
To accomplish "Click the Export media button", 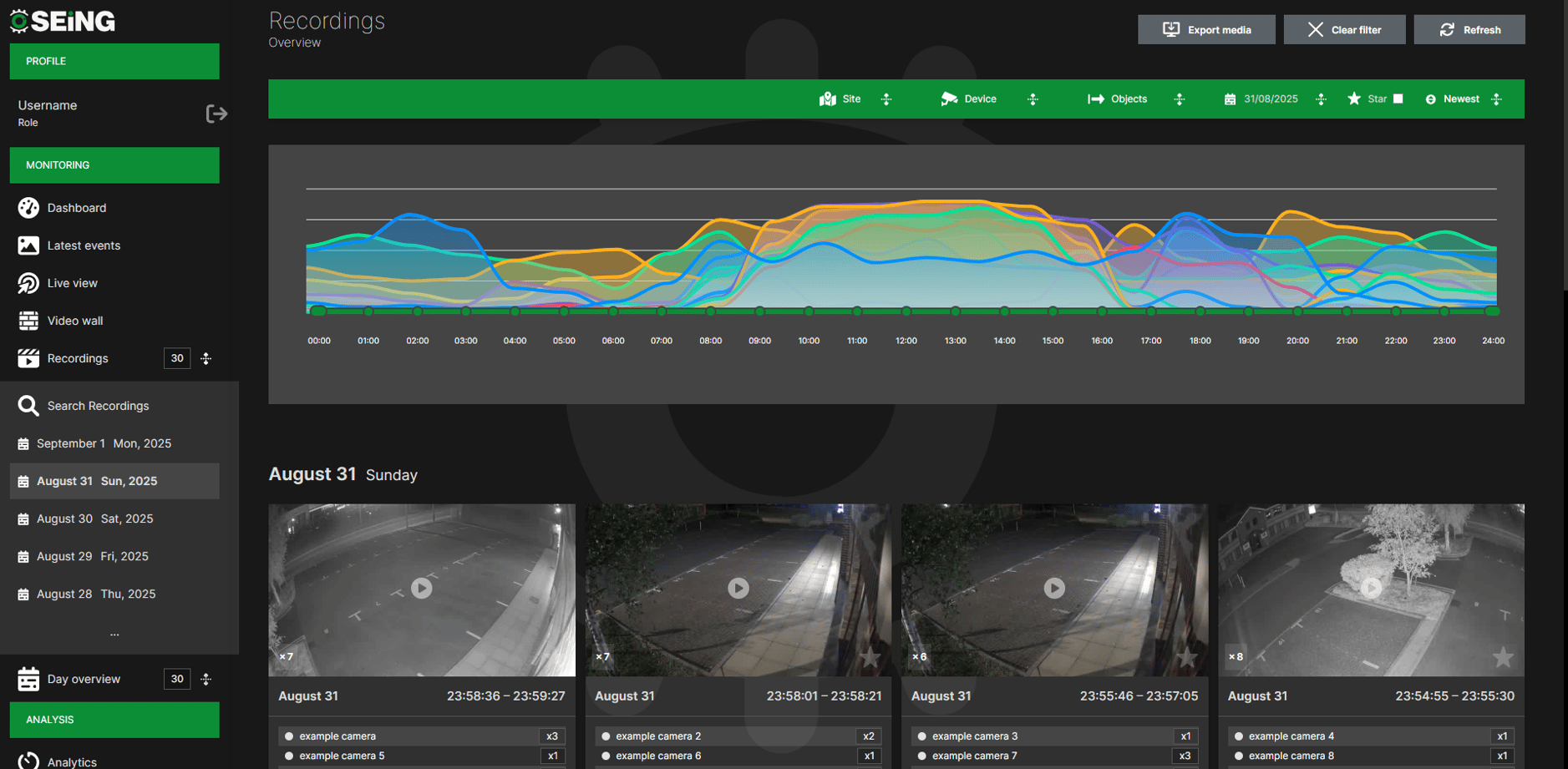I will (x=1206, y=29).
